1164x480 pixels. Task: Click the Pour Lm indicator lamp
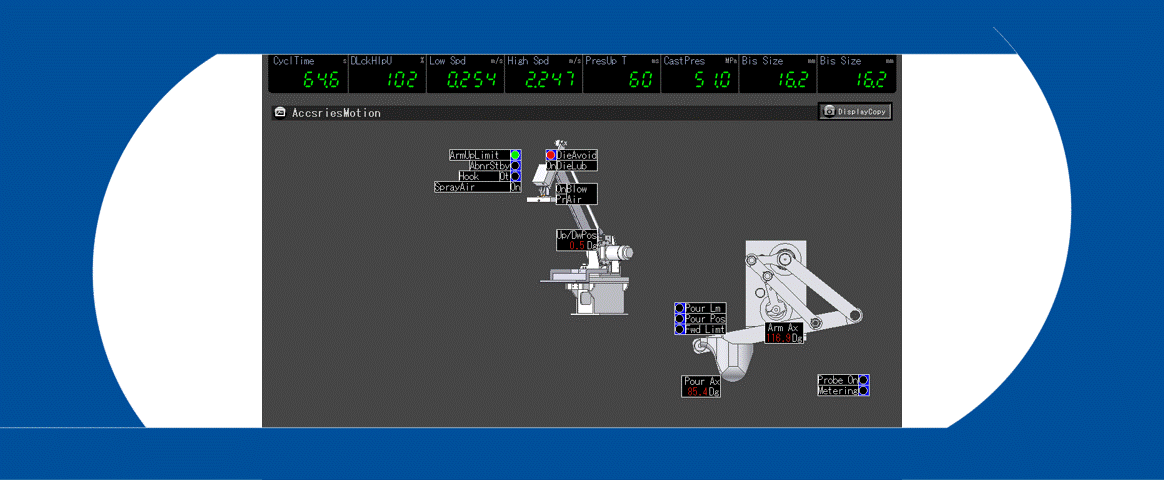point(679,308)
